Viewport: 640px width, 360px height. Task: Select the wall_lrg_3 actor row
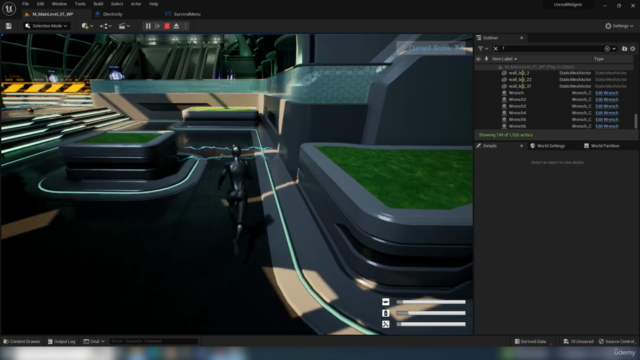point(554,73)
